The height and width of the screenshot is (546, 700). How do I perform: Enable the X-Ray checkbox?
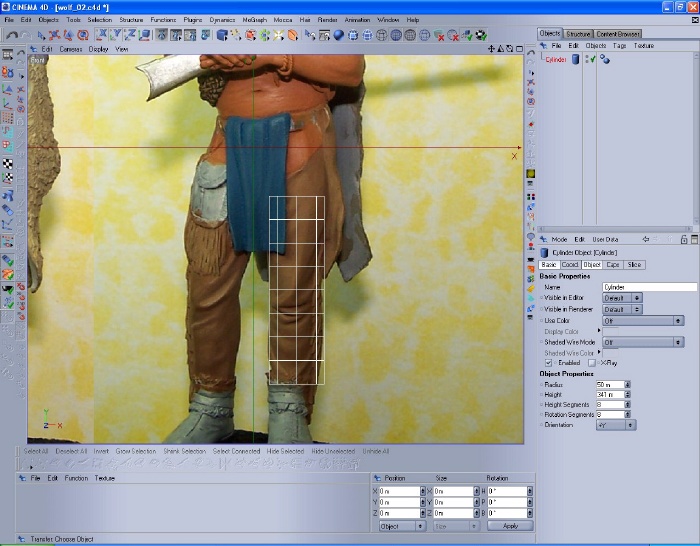tap(591, 363)
